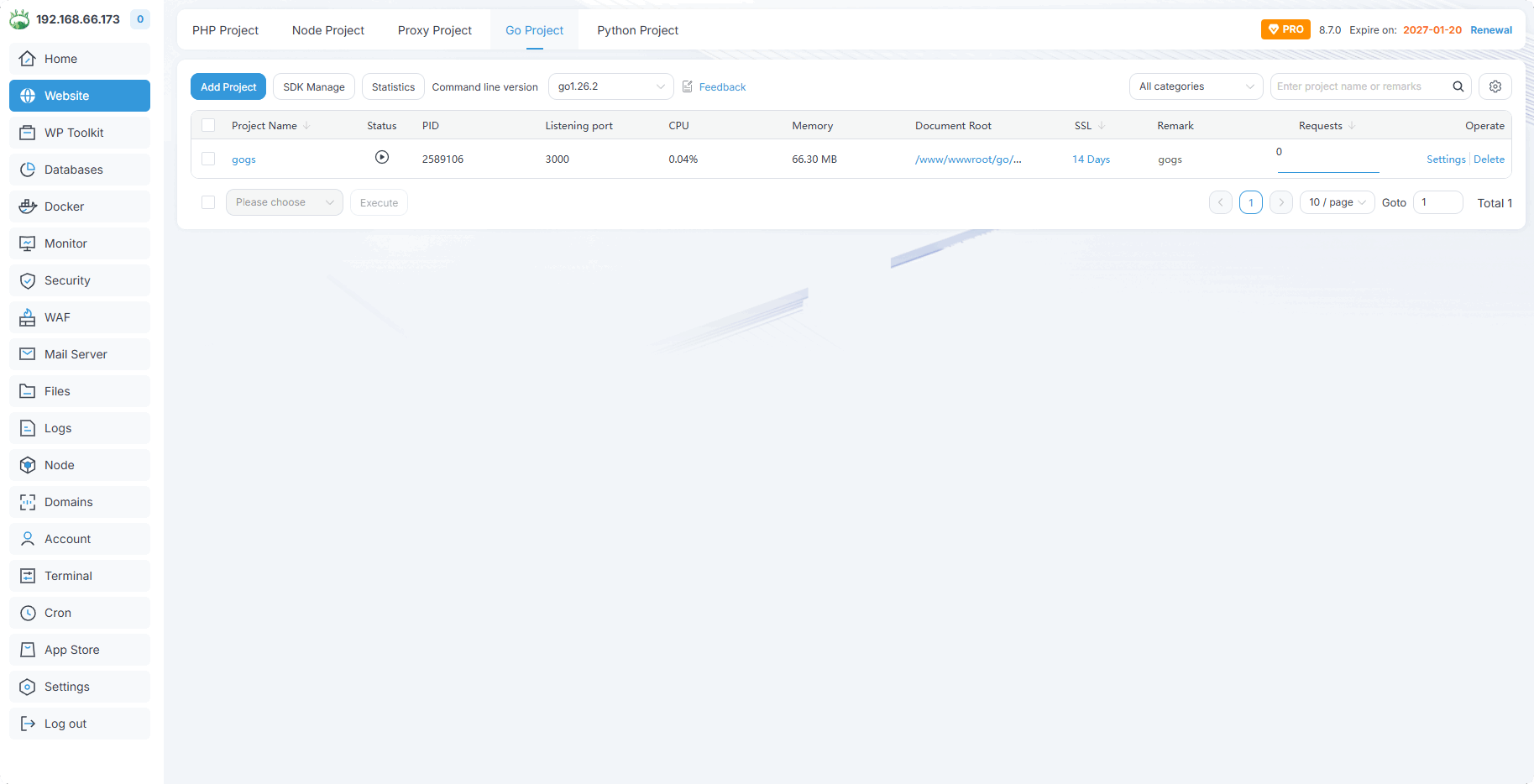Click the 66.30 MB memory value
This screenshot has width=1534, height=784.
click(x=814, y=159)
